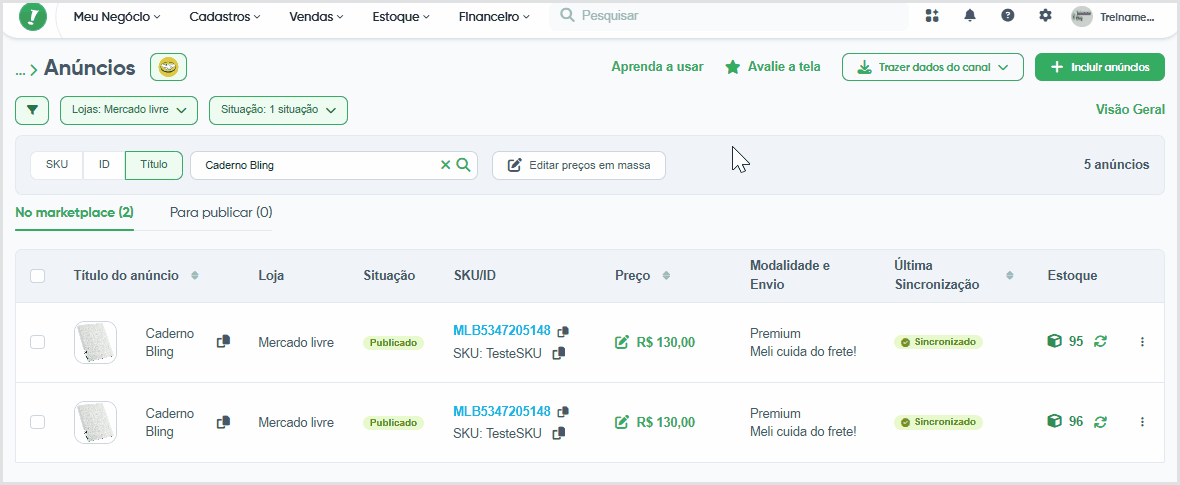The height and width of the screenshot is (485, 1180).
Task: Click the user avatar picture
Action: click(1082, 17)
